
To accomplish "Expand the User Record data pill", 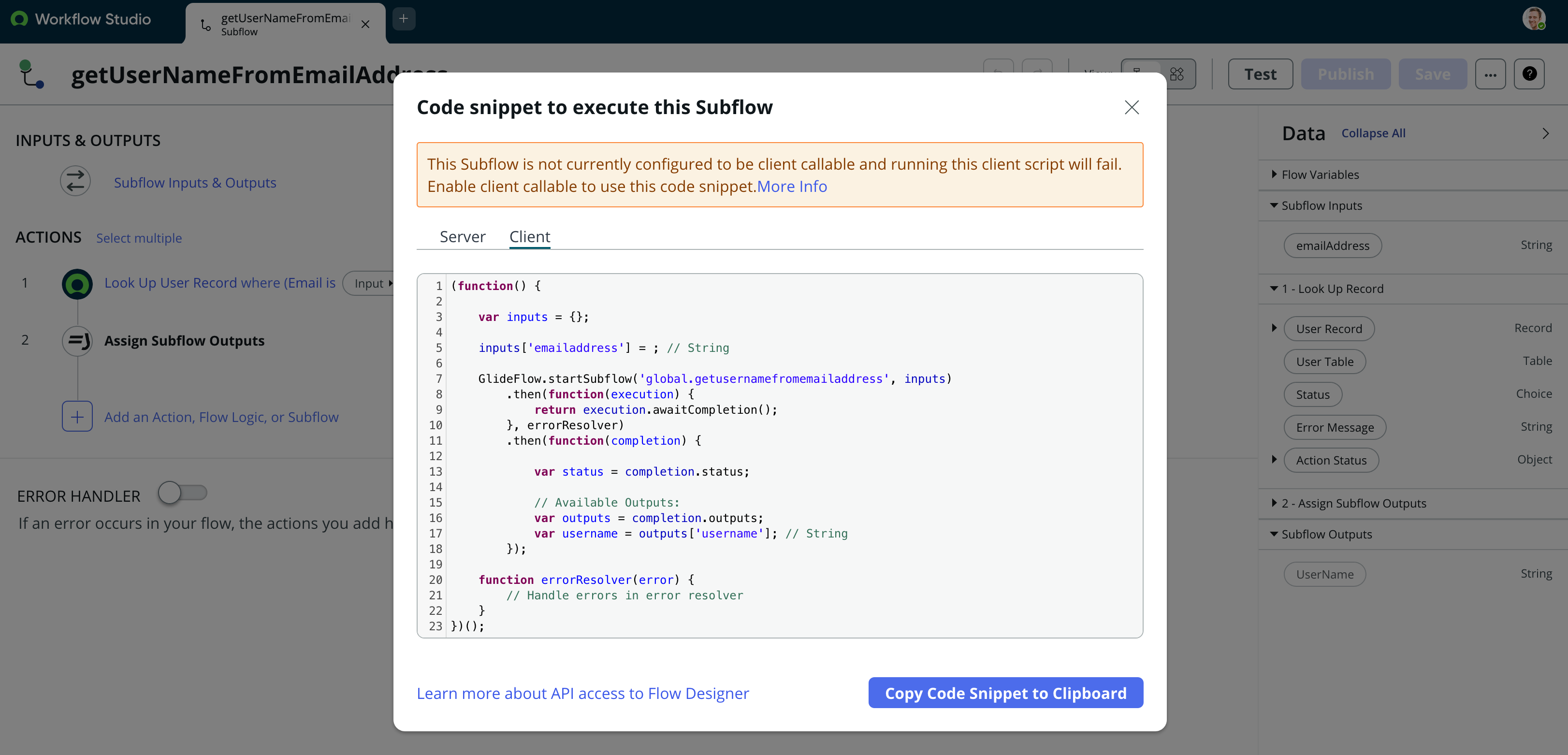I will click(1274, 328).
